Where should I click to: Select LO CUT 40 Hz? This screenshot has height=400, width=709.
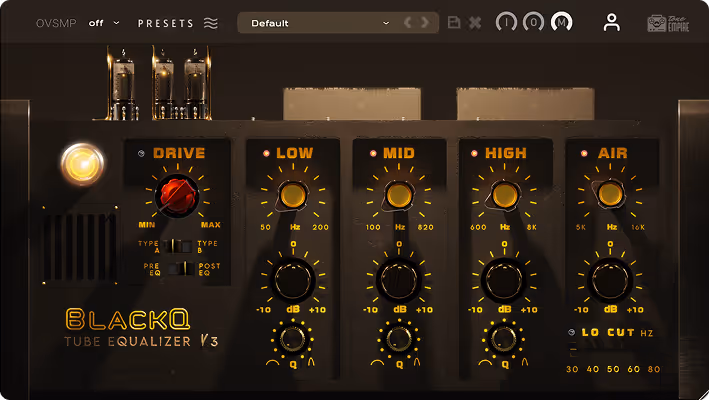593,369
